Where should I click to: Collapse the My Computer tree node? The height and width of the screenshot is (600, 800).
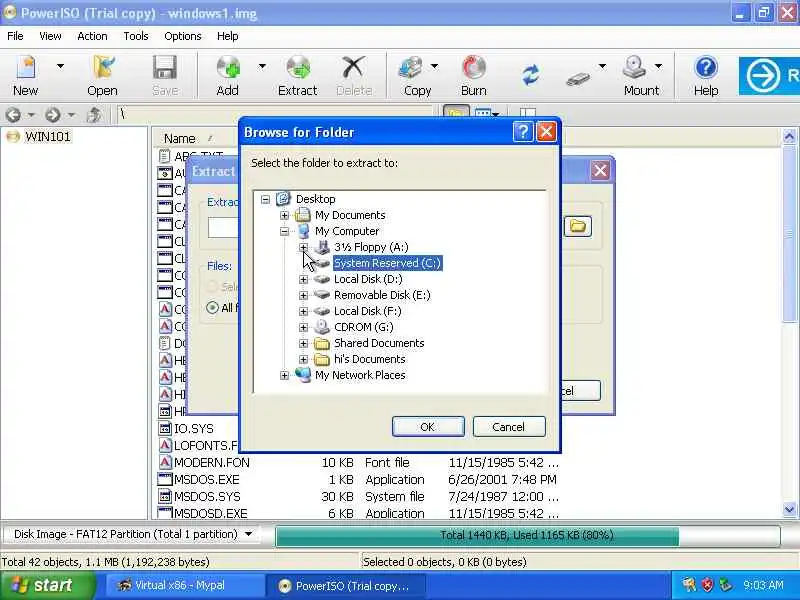tap(285, 231)
